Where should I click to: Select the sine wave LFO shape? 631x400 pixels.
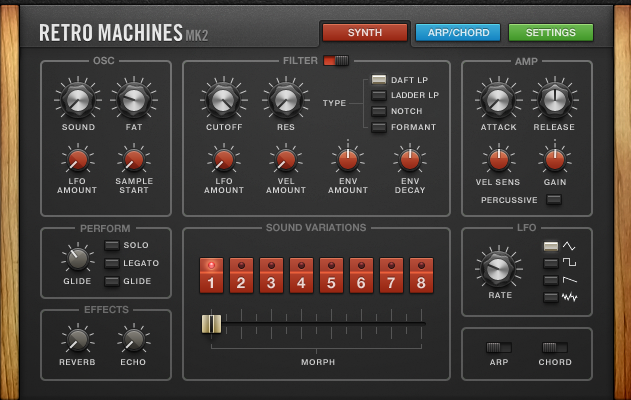(550, 246)
